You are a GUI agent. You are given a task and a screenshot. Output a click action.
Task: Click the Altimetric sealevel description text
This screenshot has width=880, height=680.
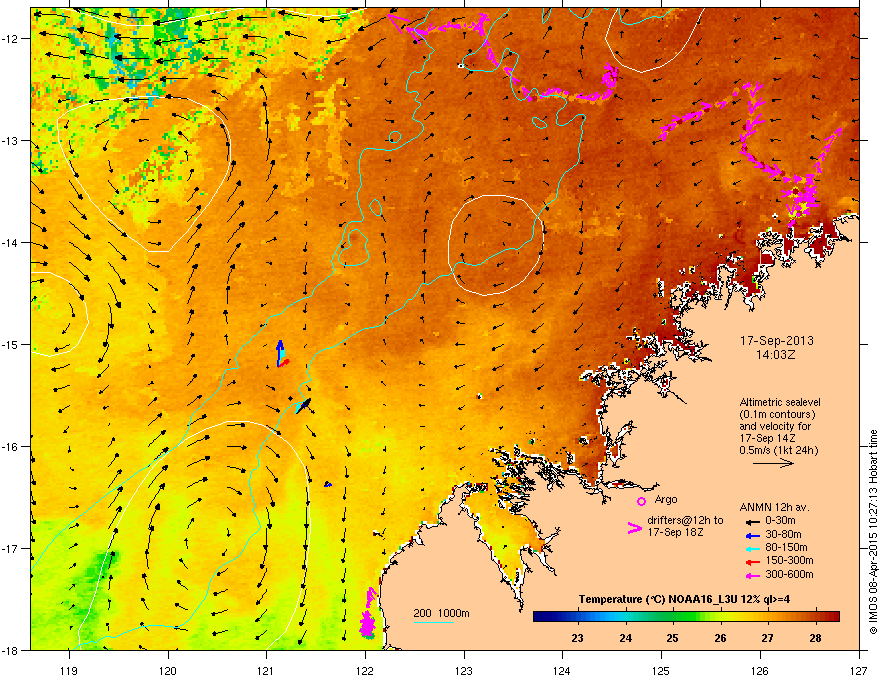(x=779, y=426)
